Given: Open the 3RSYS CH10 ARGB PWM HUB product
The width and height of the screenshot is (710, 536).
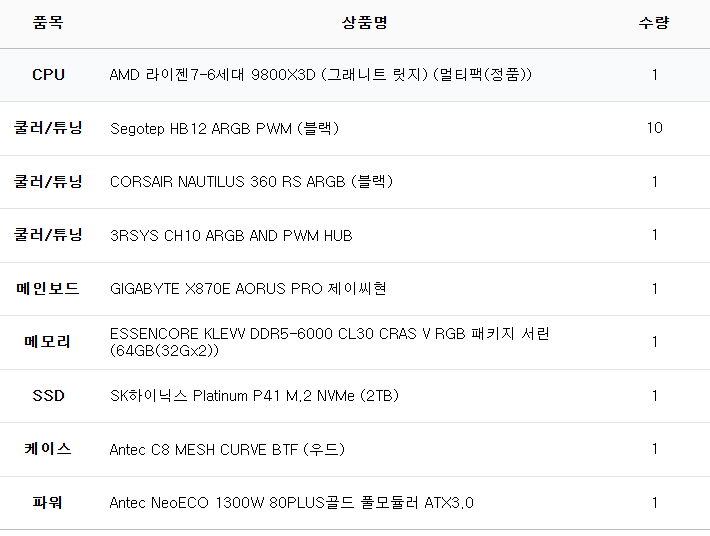Looking at the screenshot, I should point(231,236).
